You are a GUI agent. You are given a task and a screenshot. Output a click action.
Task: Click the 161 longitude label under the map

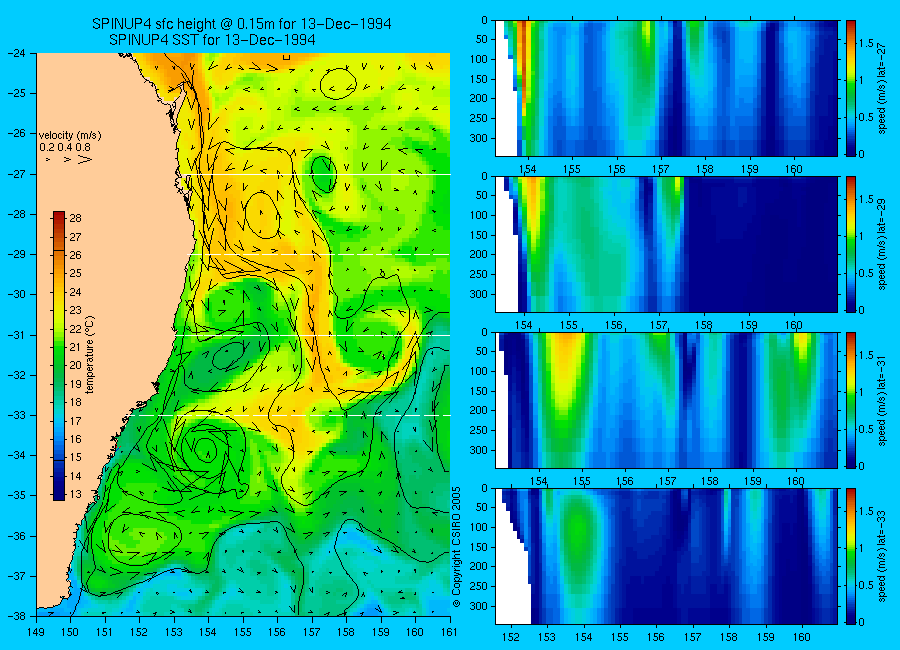[x=449, y=632]
